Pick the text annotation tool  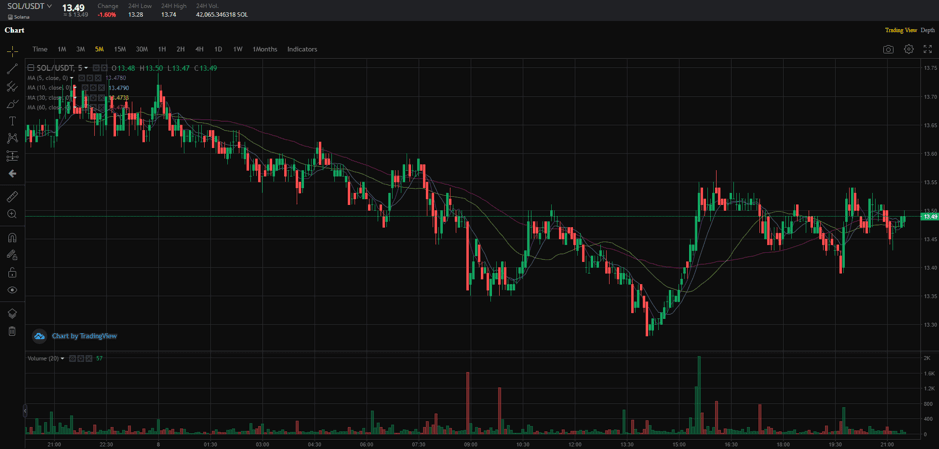click(x=12, y=121)
